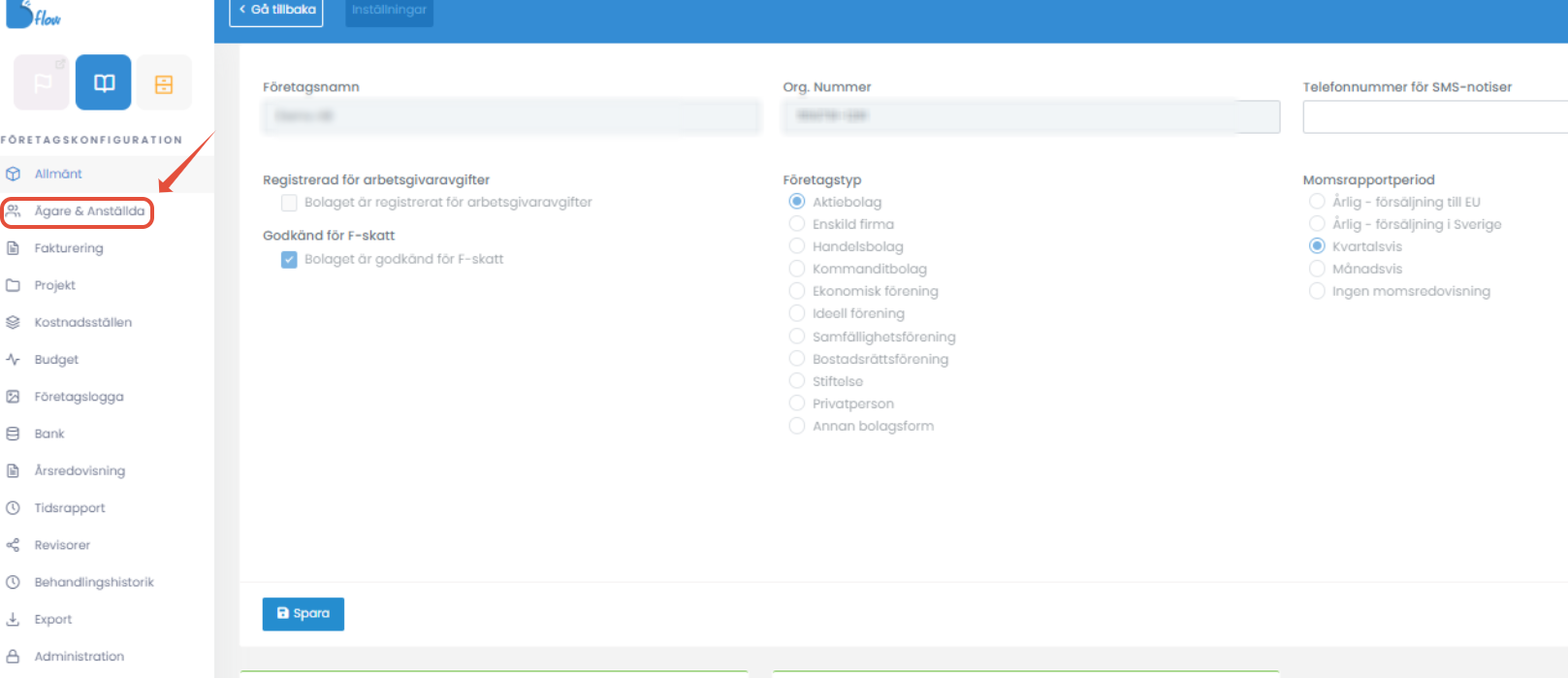Open Ägare & Anställda in the sidebar
This screenshot has width=1568, height=678.
coord(89,210)
